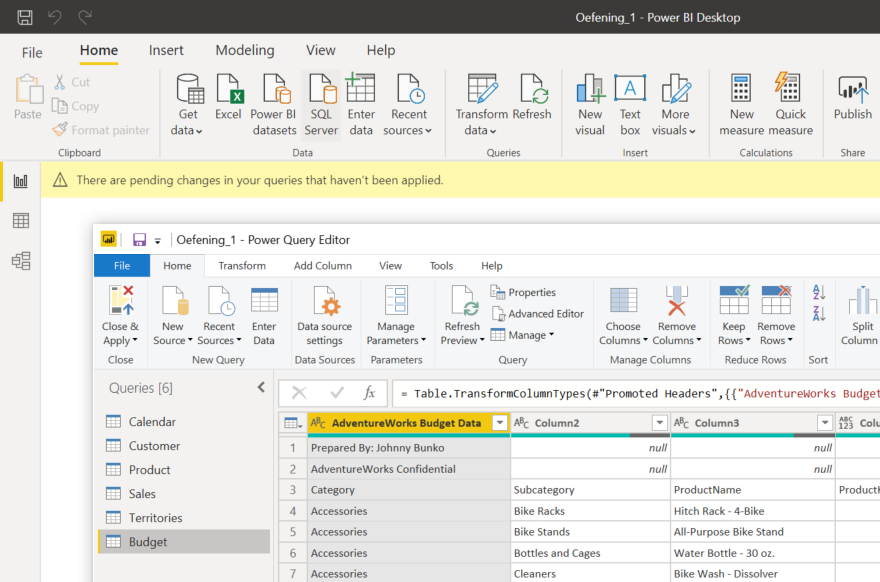
Task: Create a New measure
Action: (x=741, y=105)
